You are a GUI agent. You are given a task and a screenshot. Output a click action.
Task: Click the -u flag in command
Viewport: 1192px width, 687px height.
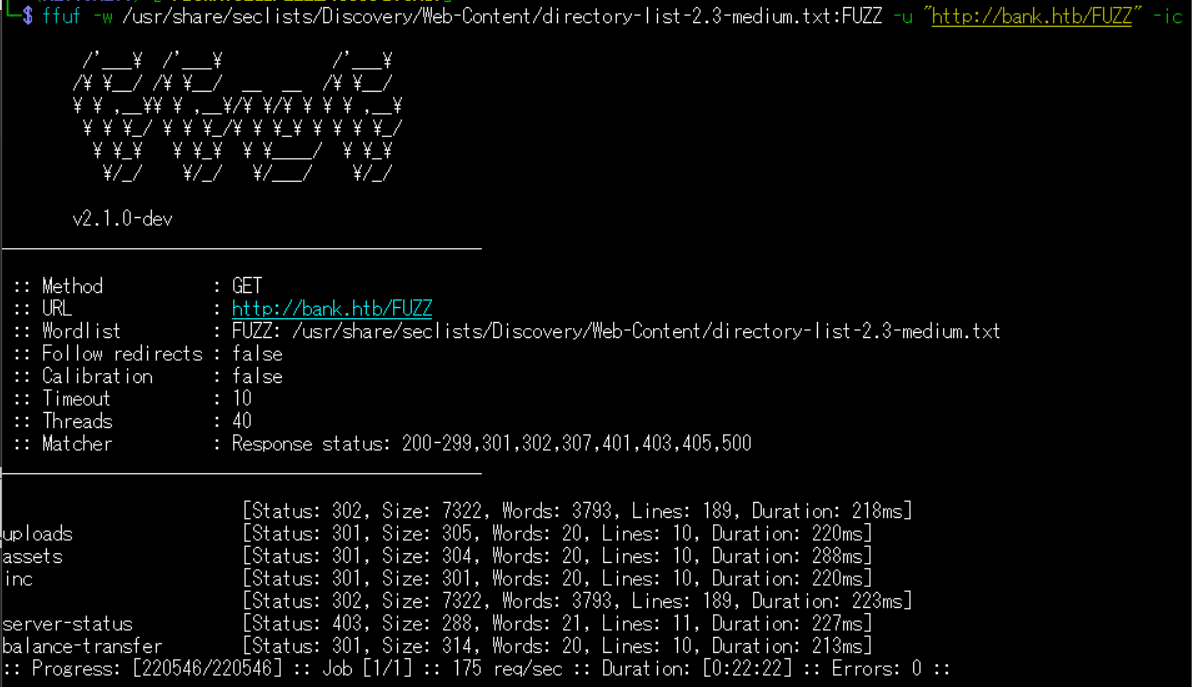pos(903,16)
